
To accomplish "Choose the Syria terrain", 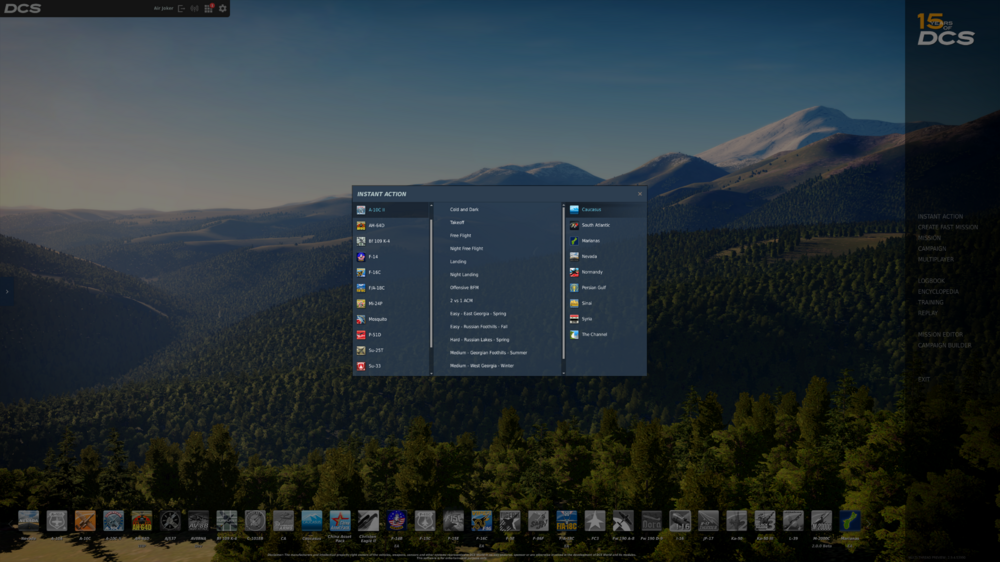I will pos(605,319).
